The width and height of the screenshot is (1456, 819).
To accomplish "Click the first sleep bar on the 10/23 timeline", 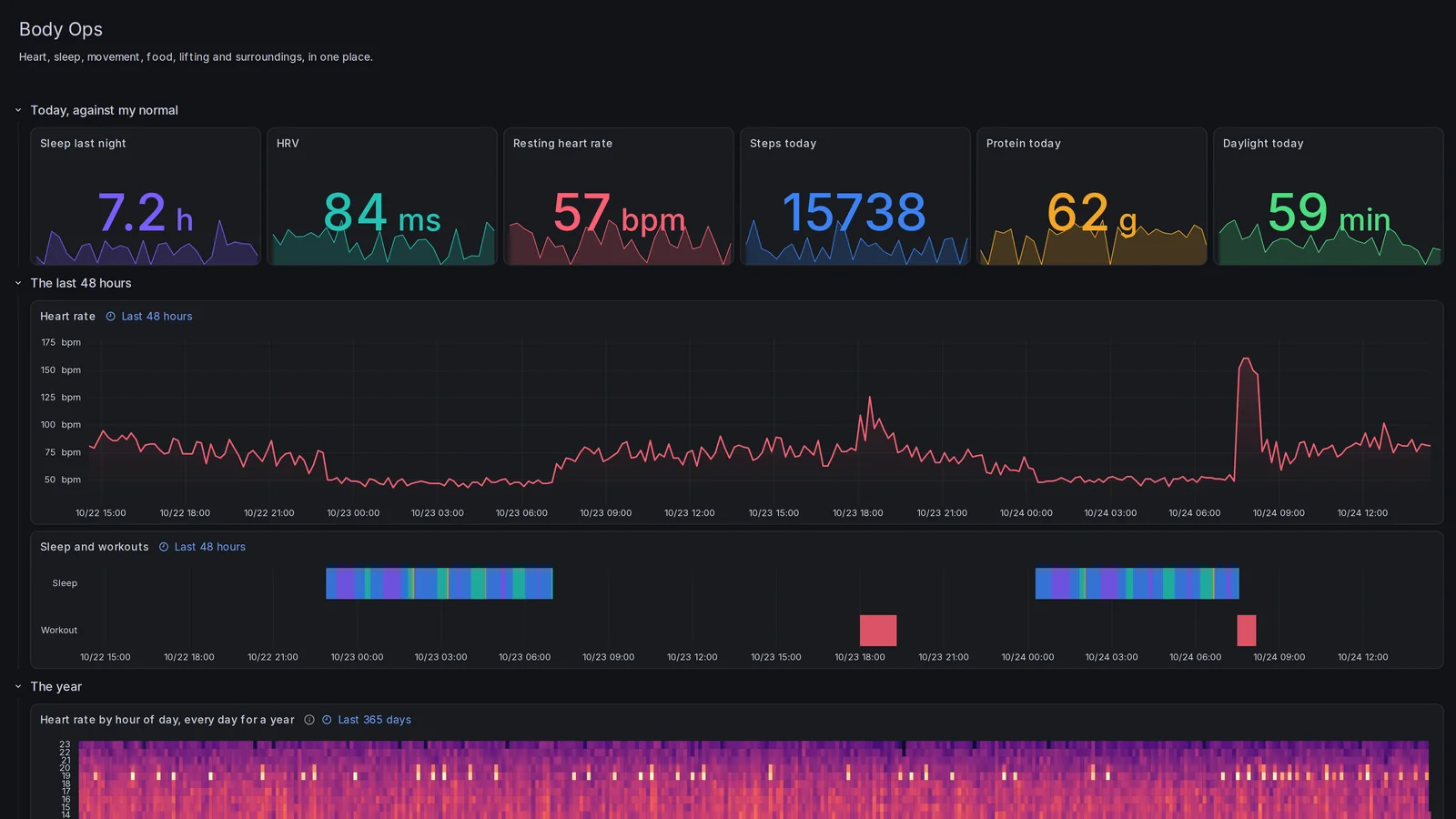I will click(440, 583).
